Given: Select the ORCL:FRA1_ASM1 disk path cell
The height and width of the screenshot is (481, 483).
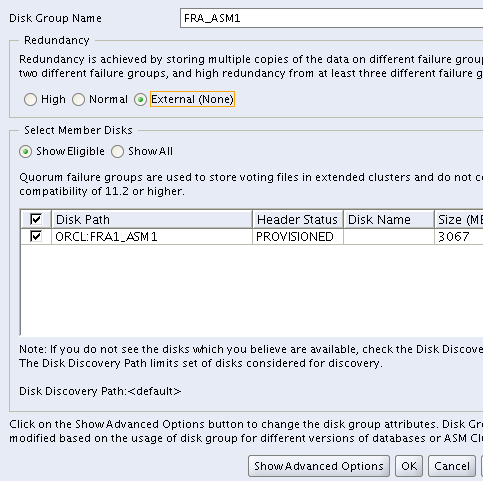Looking at the screenshot, I should [152, 237].
